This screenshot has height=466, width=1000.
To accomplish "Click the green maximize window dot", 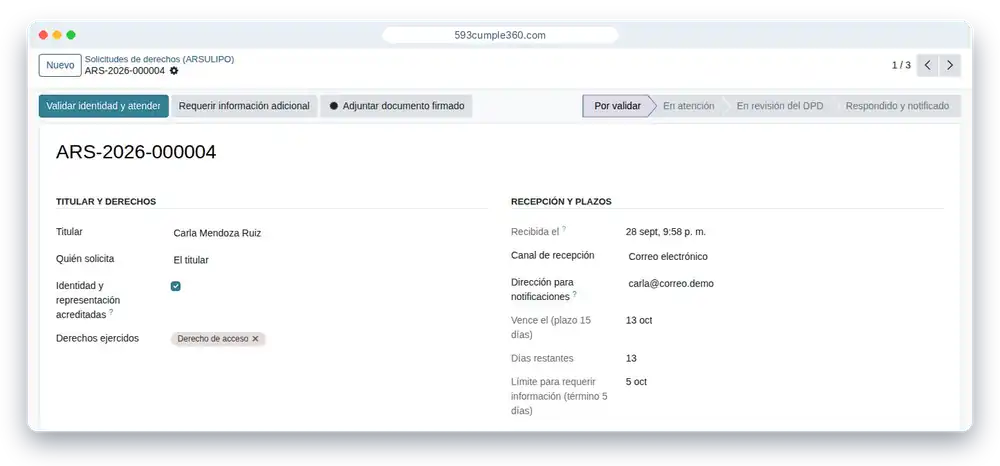I will coord(71,35).
